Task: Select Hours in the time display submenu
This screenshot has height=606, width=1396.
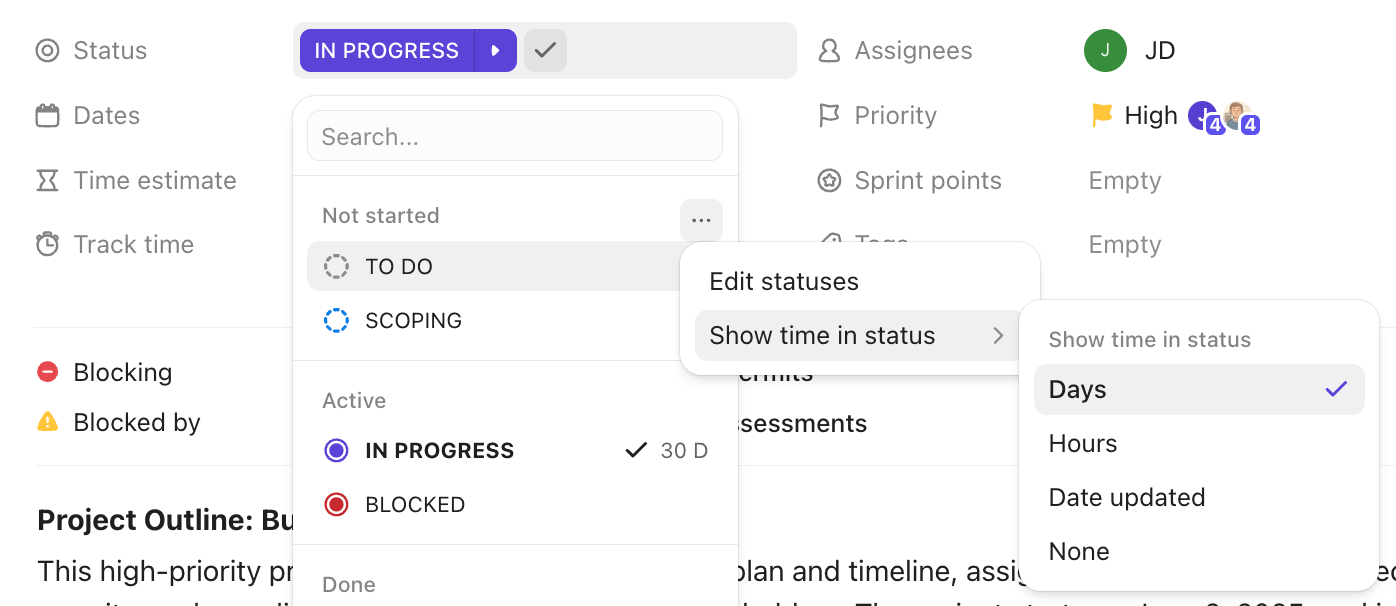Action: coord(1083,443)
